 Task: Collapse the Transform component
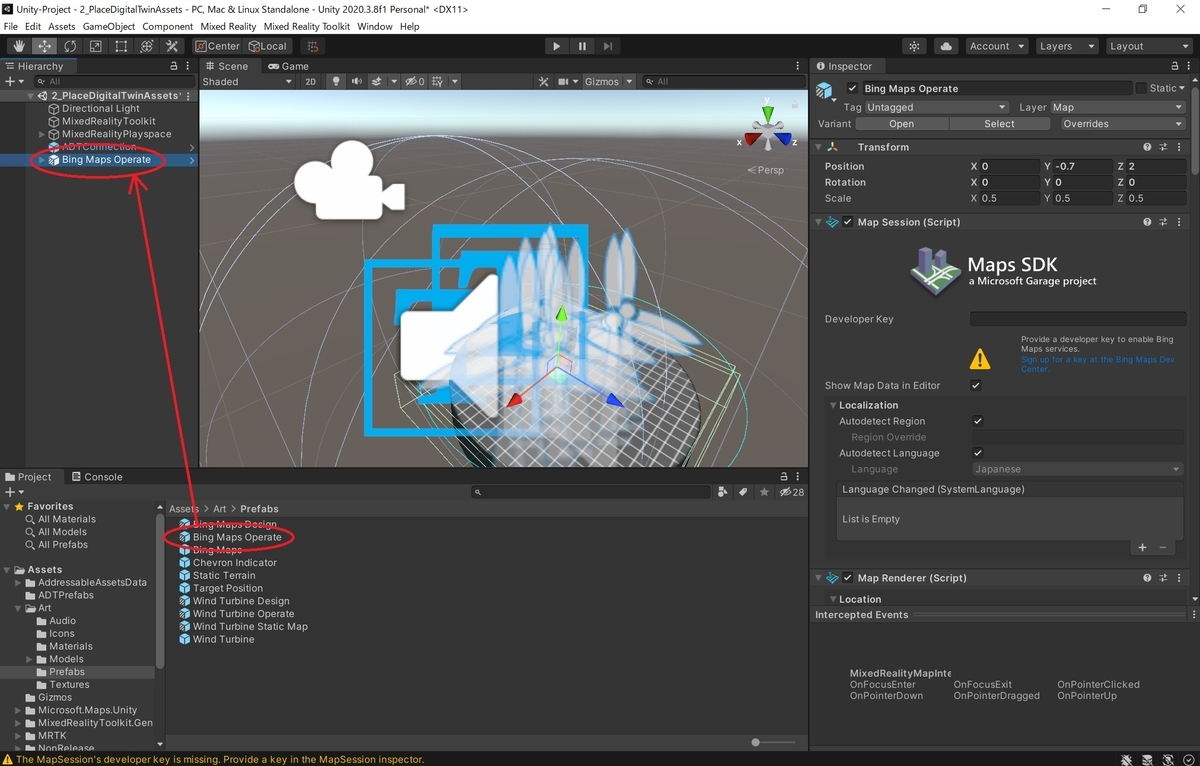[x=819, y=147]
